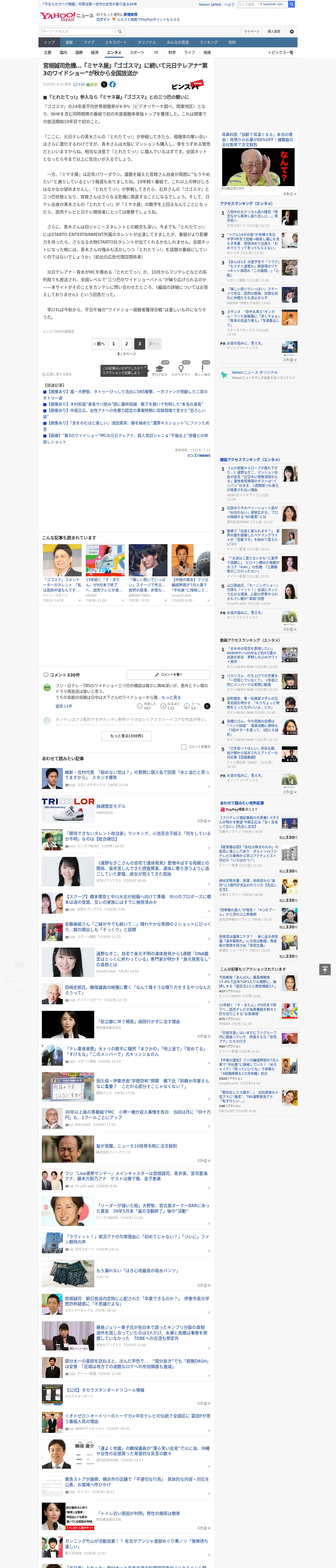Click the 共感した smiley on first comment
The height and width of the screenshot is (1568, 336).
point(140,706)
